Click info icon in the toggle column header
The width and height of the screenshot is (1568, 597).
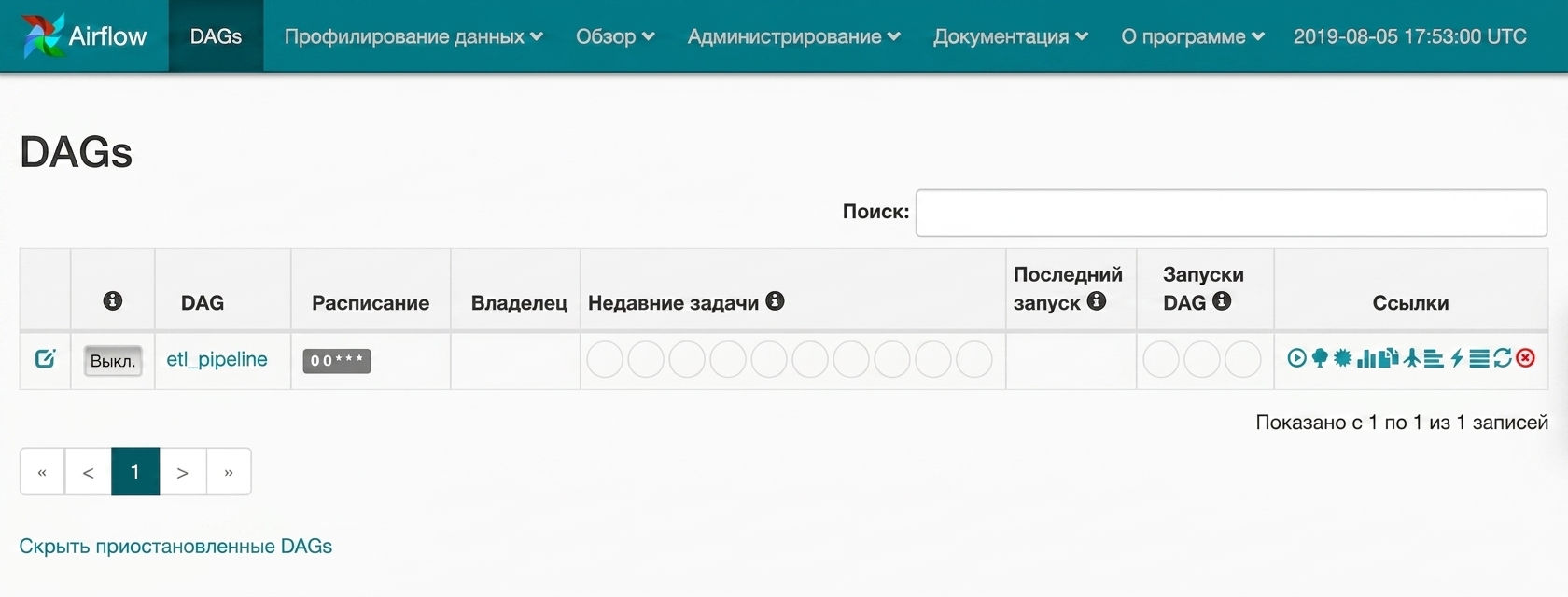click(113, 300)
